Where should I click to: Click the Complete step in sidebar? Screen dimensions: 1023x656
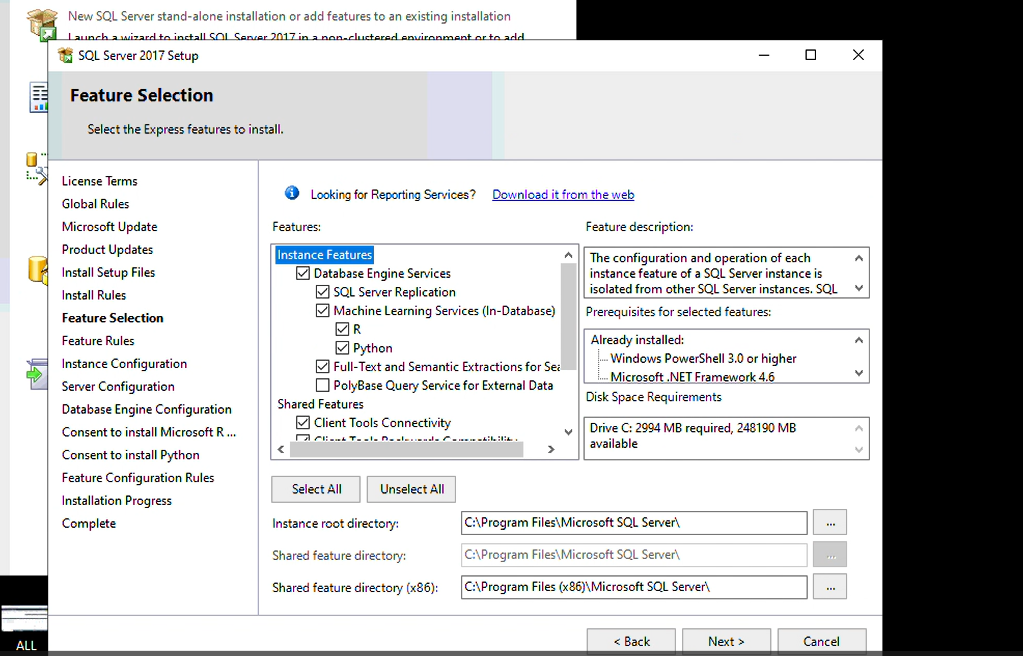click(x=89, y=523)
